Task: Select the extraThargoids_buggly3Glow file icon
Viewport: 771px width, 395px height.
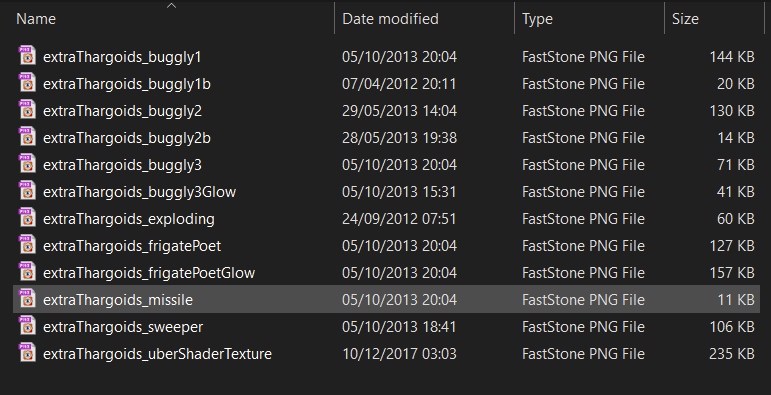Action: pos(28,190)
